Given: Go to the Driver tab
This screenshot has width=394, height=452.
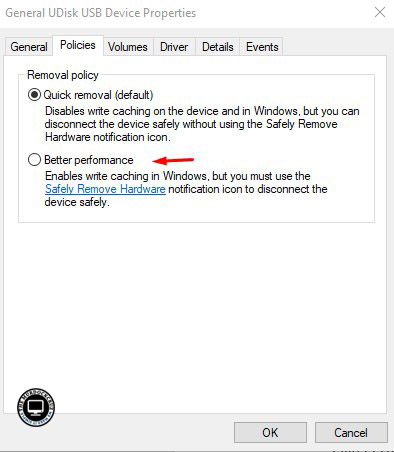Looking at the screenshot, I should 174,47.
